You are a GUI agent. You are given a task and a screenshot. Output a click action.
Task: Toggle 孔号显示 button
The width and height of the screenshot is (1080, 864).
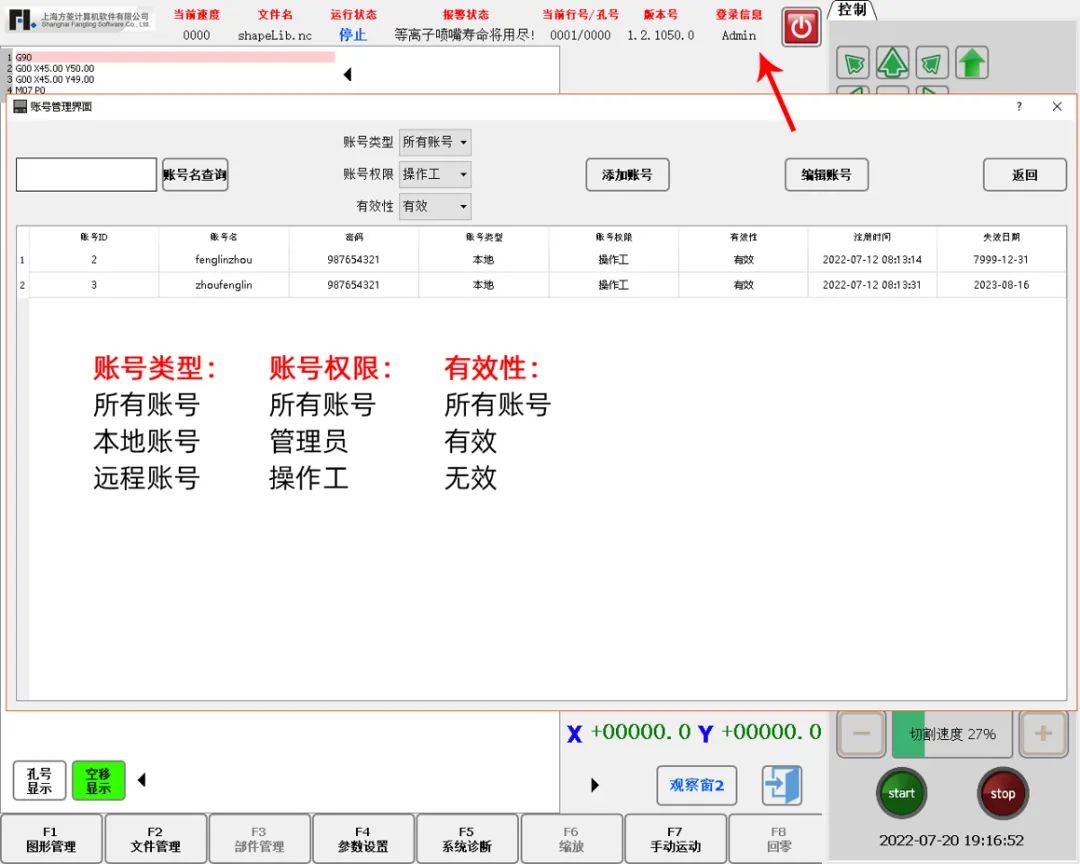point(39,781)
